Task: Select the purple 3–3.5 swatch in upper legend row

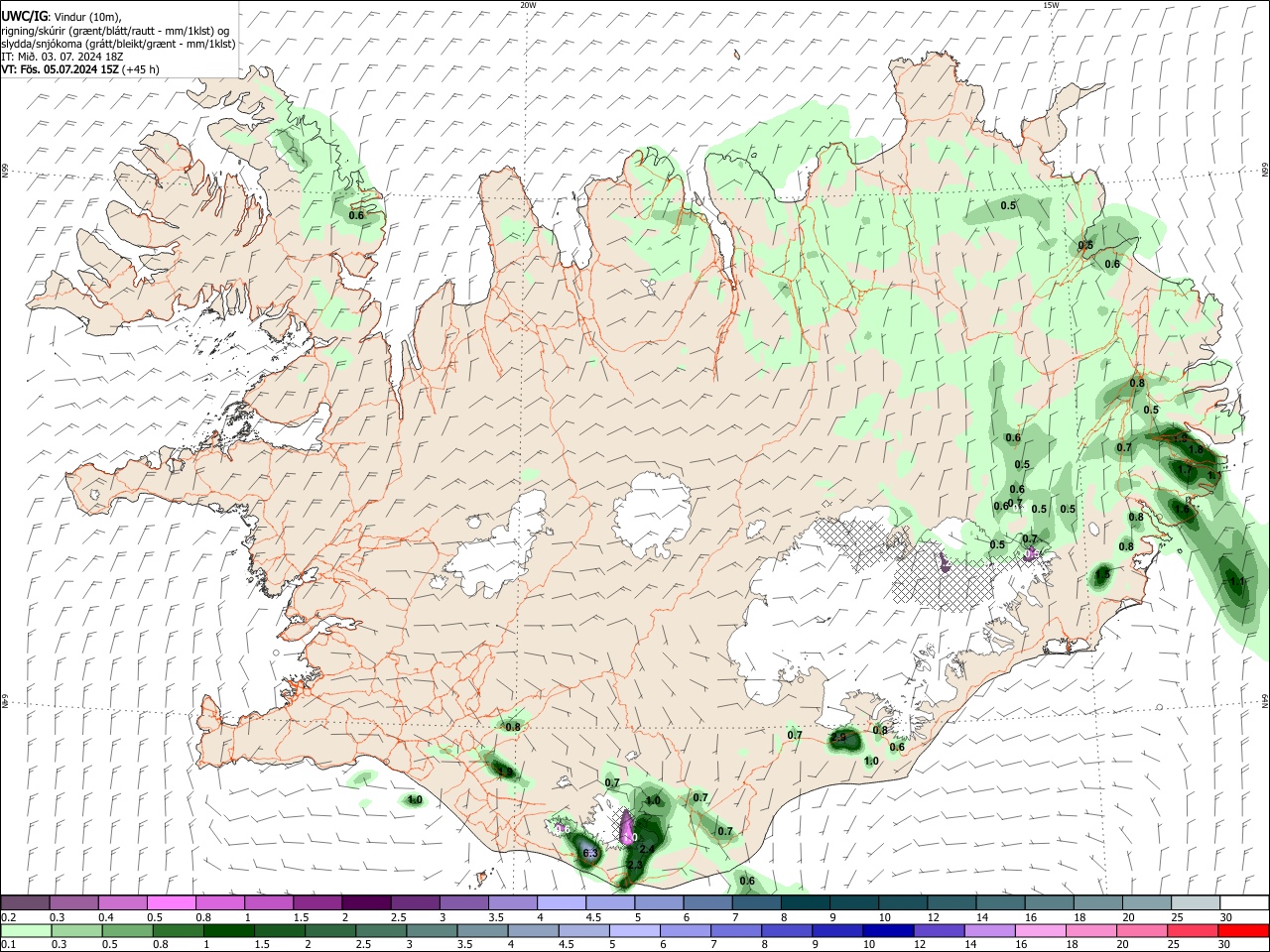Action: pos(464,902)
